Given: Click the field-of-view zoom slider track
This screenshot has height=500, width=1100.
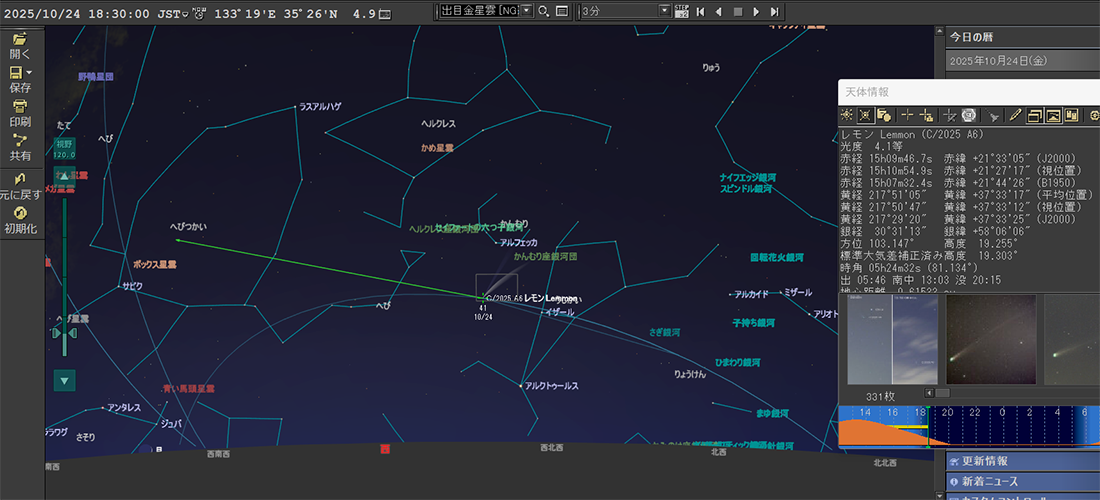Looking at the screenshot, I should pyautogui.click(x=65, y=270).
